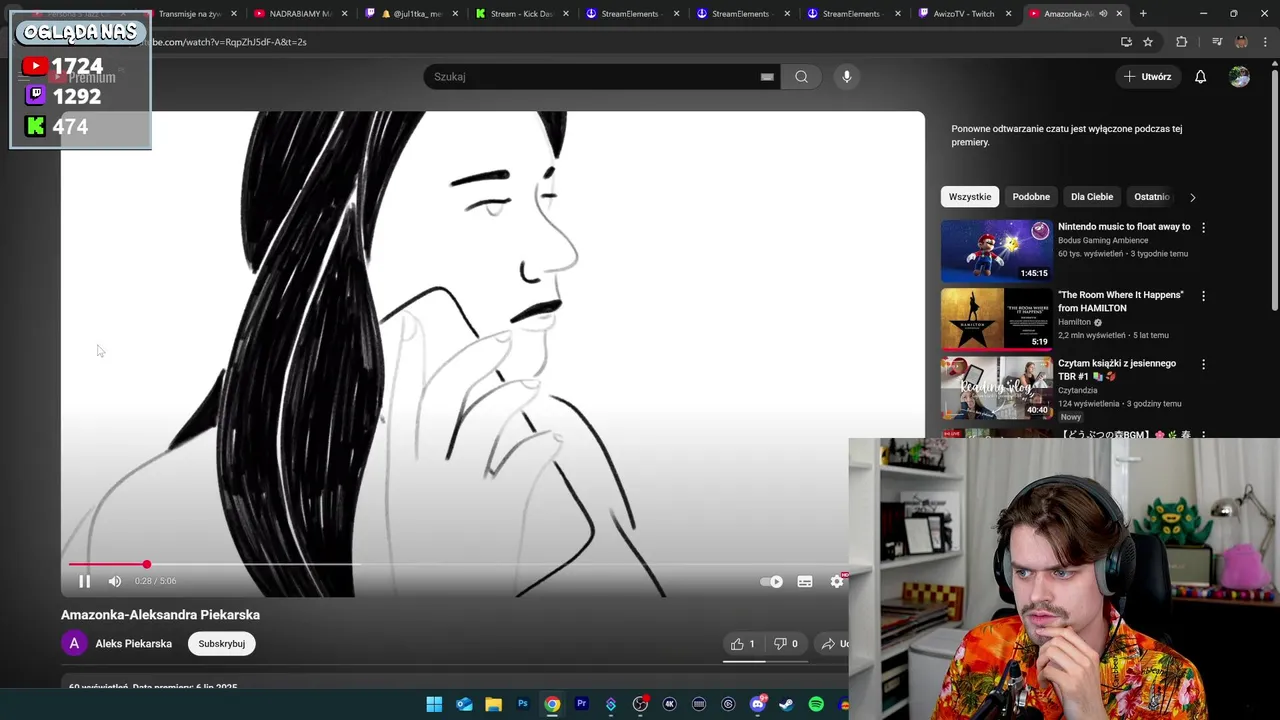The image size is (1280, 720).
Task: Open Chrome media controls icon
Action: [1217, 42]
